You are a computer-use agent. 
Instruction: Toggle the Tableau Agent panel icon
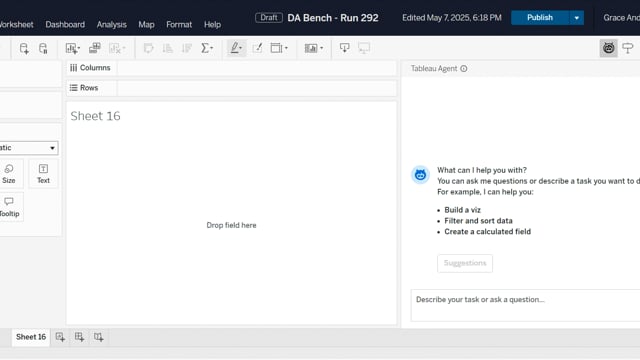608,48
